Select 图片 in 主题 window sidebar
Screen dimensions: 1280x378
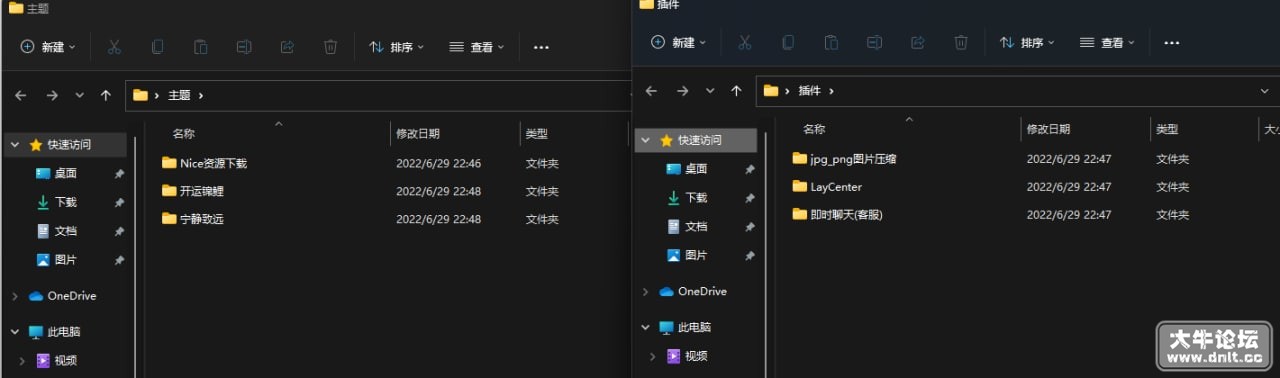(66, 260)
